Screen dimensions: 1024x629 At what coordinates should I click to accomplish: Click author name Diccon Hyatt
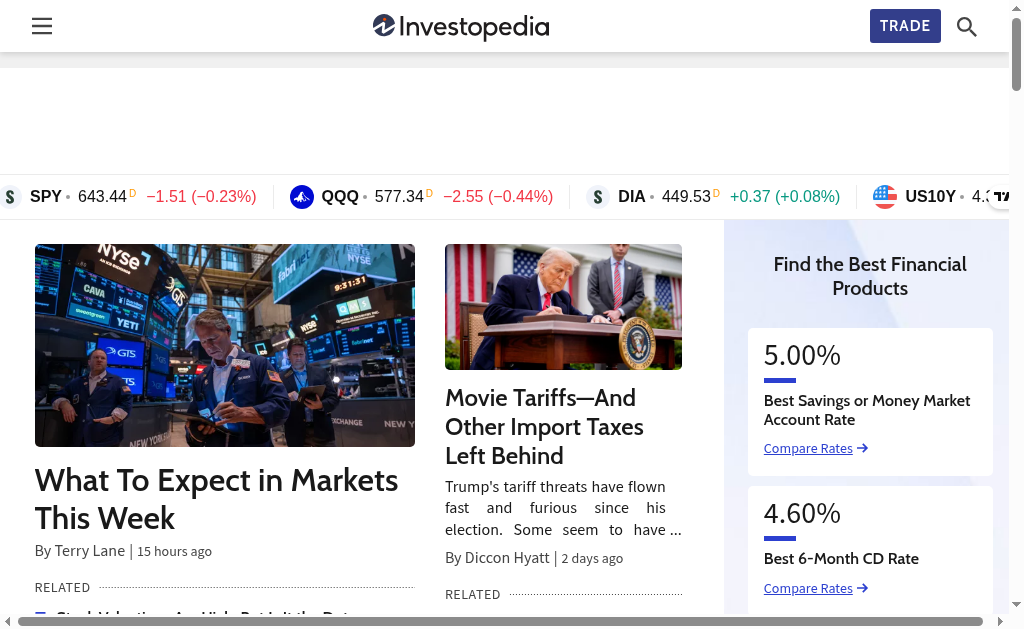click(507, 558)
